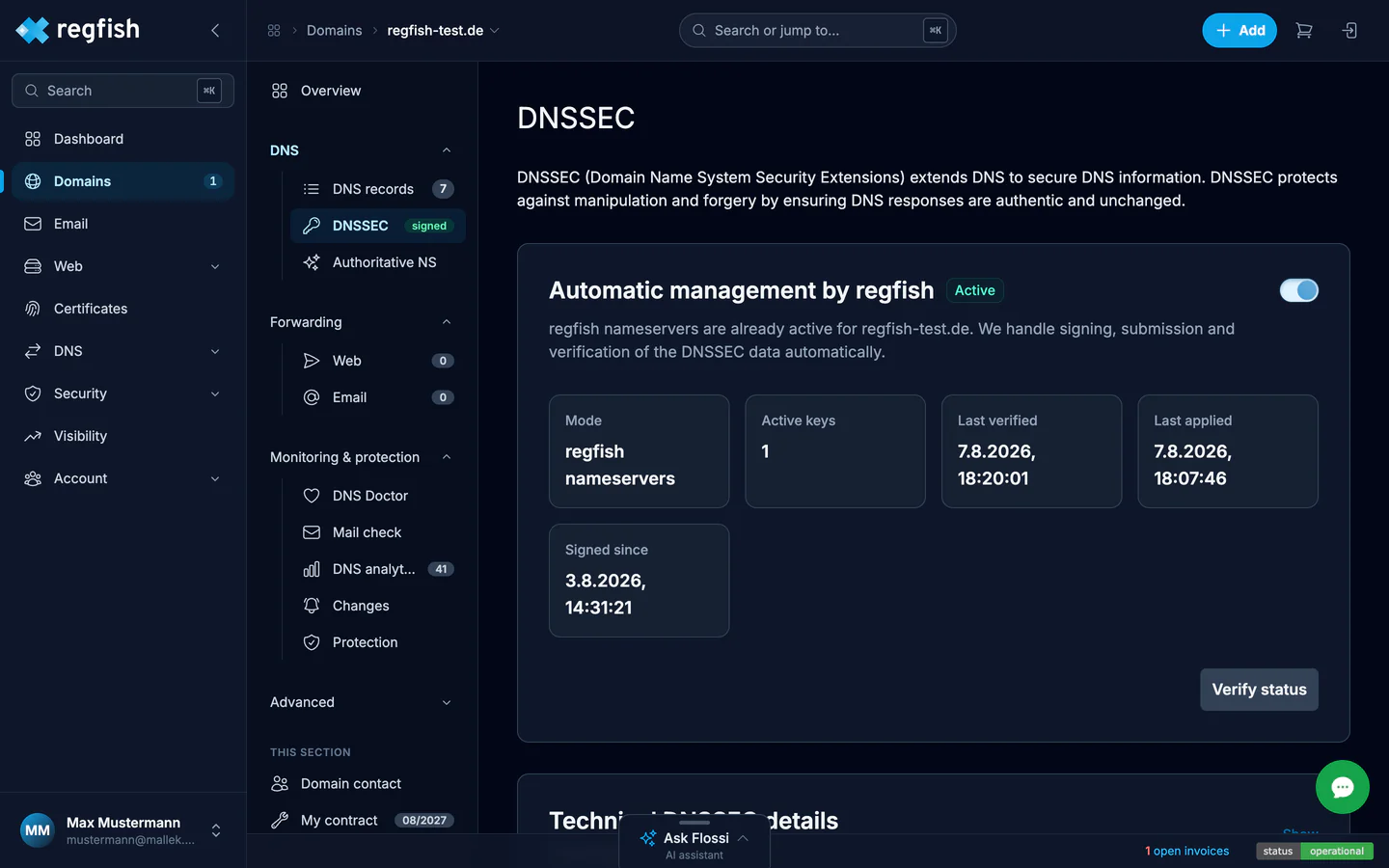Image resolution: width=1389 pixels, height=868 pixels.
Task: Expand the DNS menu in main sidebar
Action: (x=215, y=351)
